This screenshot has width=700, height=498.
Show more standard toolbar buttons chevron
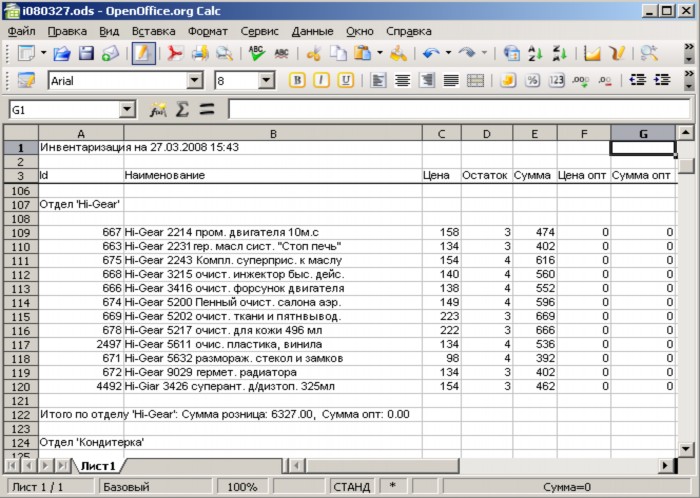(689, 47)
